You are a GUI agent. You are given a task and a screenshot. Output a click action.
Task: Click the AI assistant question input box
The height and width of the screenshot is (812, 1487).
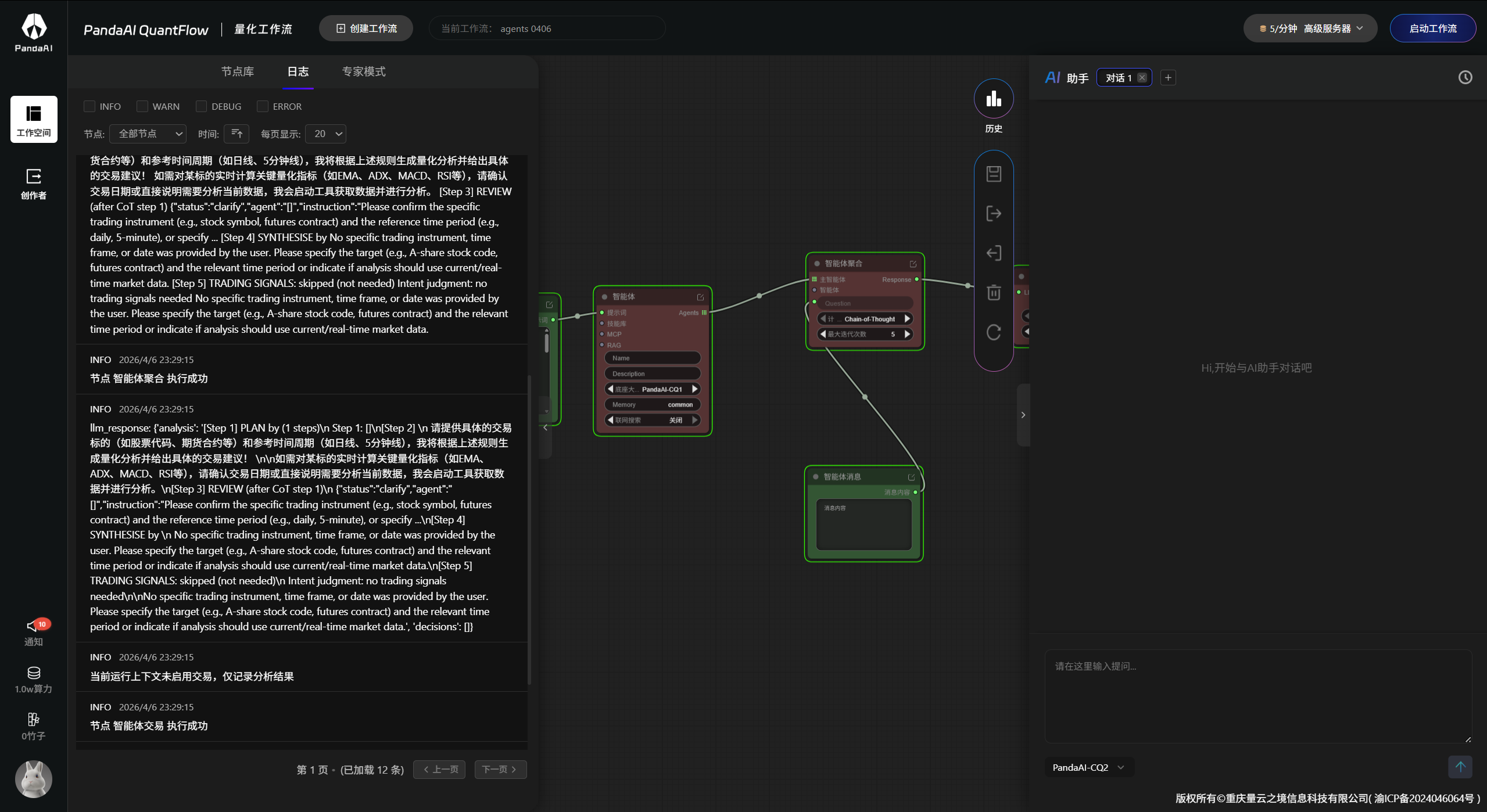click(x=1258, y=696)
